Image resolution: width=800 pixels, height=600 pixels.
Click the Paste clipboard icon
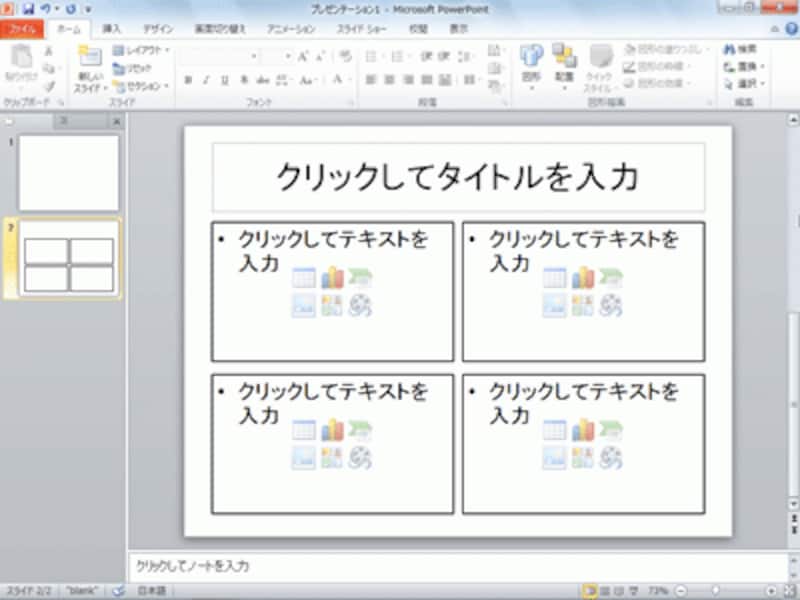[x=21, y=57]
